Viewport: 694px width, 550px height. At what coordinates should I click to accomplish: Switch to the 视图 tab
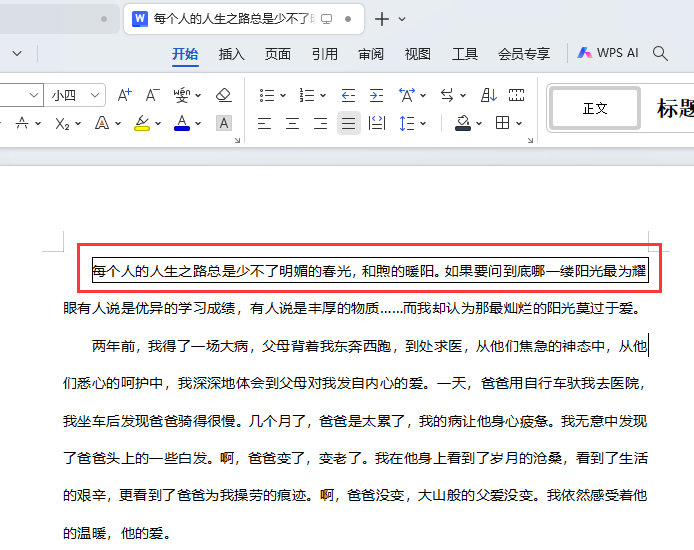417,54
